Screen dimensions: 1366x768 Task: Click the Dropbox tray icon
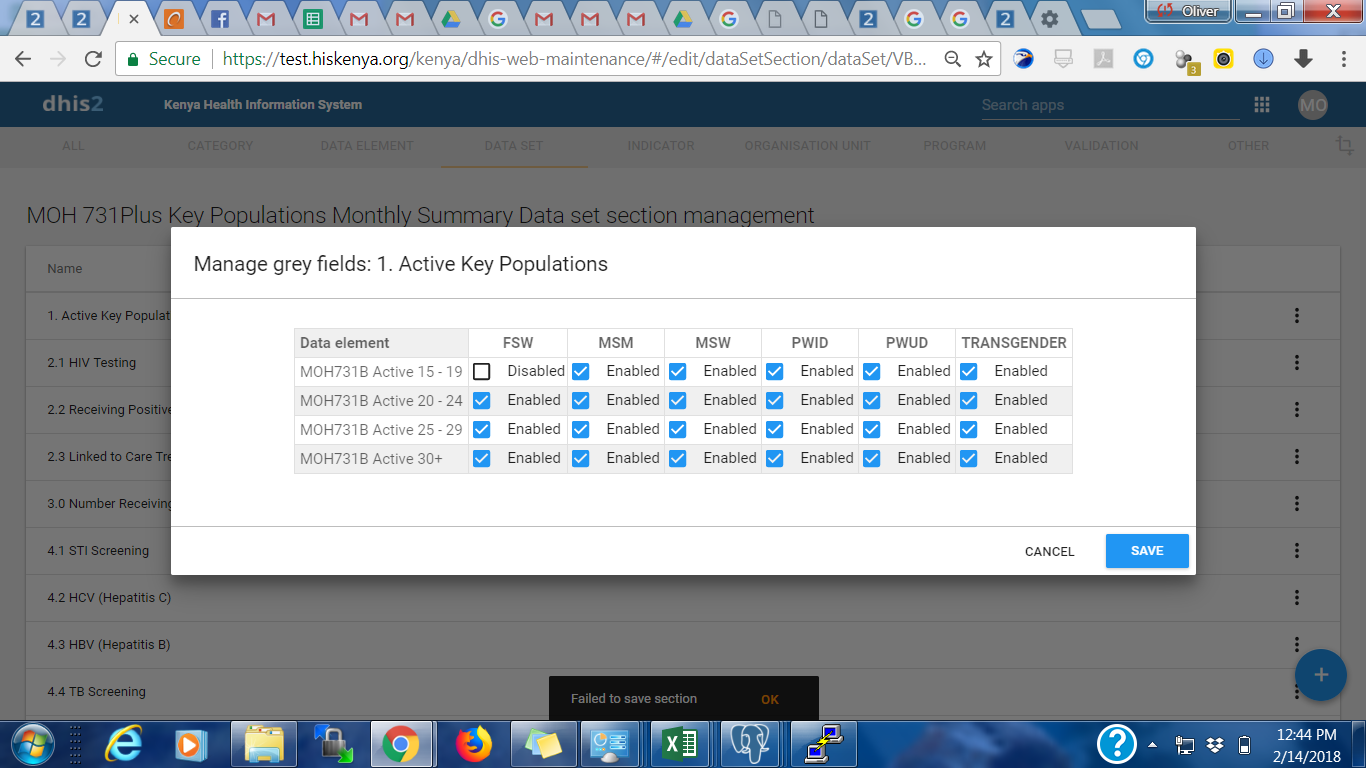pyautogui.click(x=1215, y=745)
